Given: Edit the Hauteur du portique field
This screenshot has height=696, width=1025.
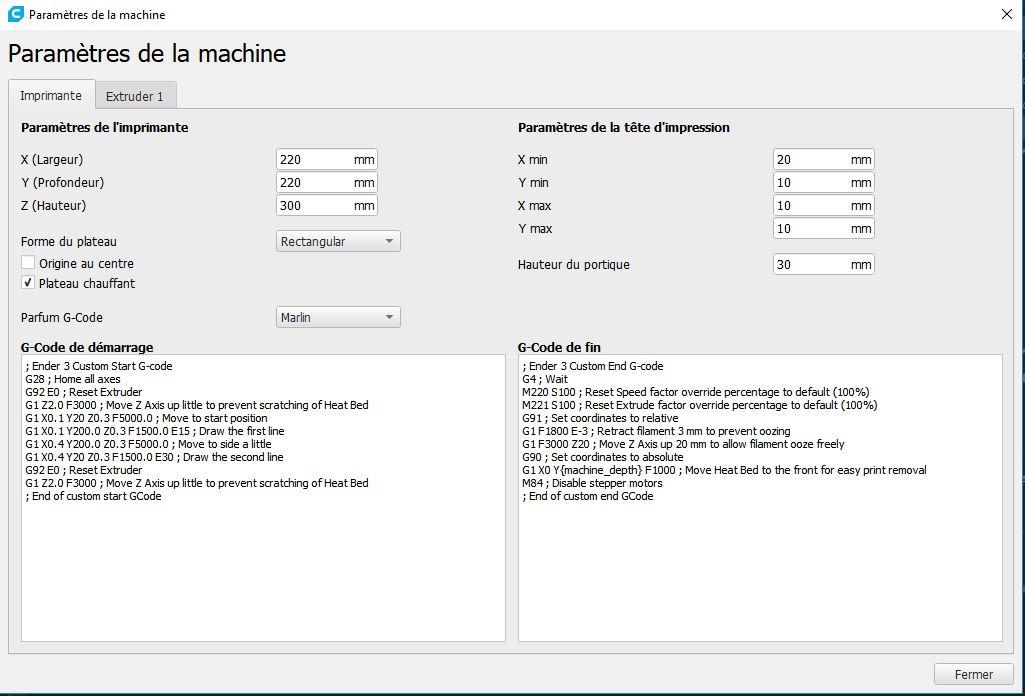Looking at the screenshot, I should tap(823, 264).
